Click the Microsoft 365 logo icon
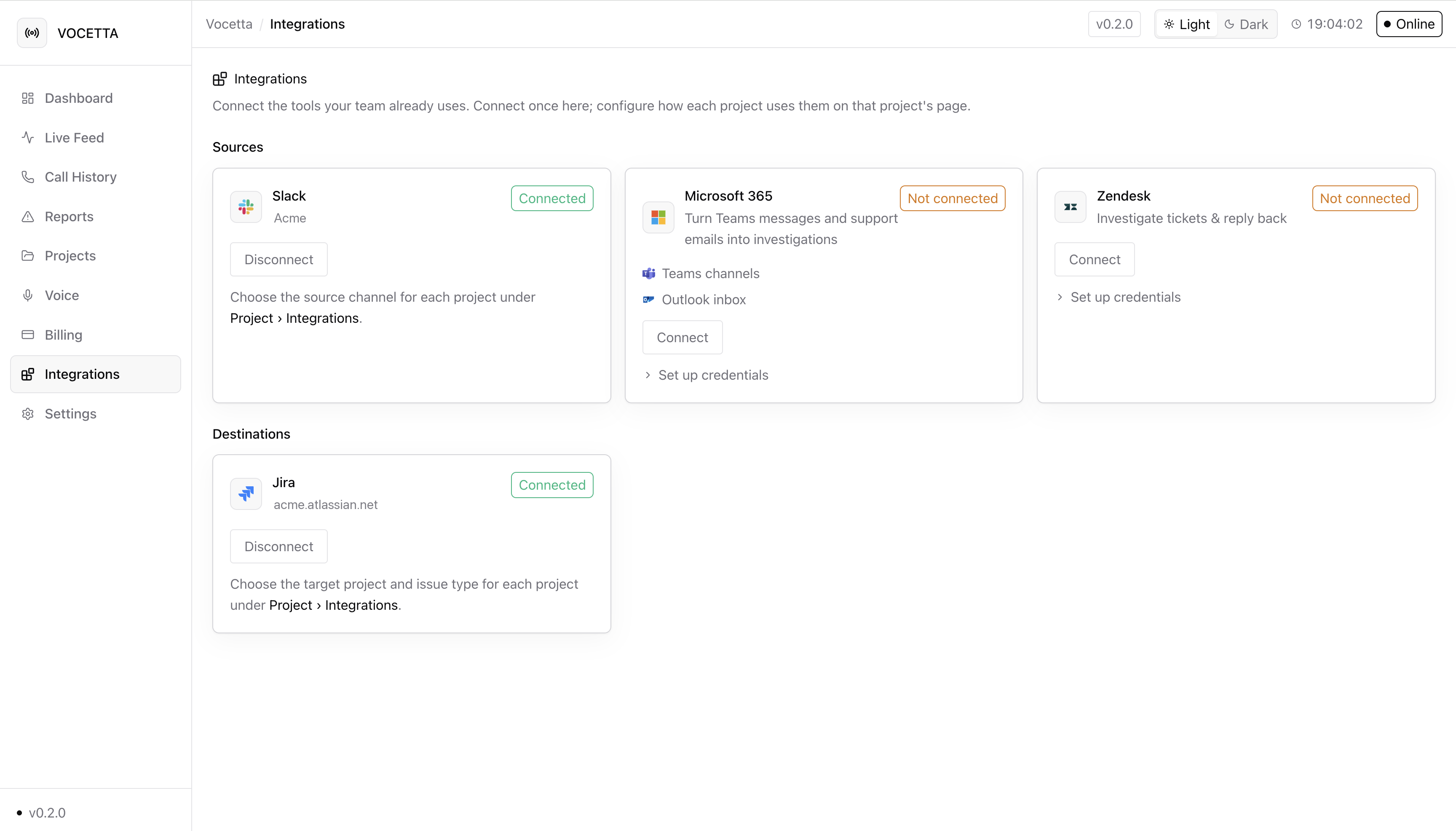This screenshot has width=1456, height=831. pos(658,217)
